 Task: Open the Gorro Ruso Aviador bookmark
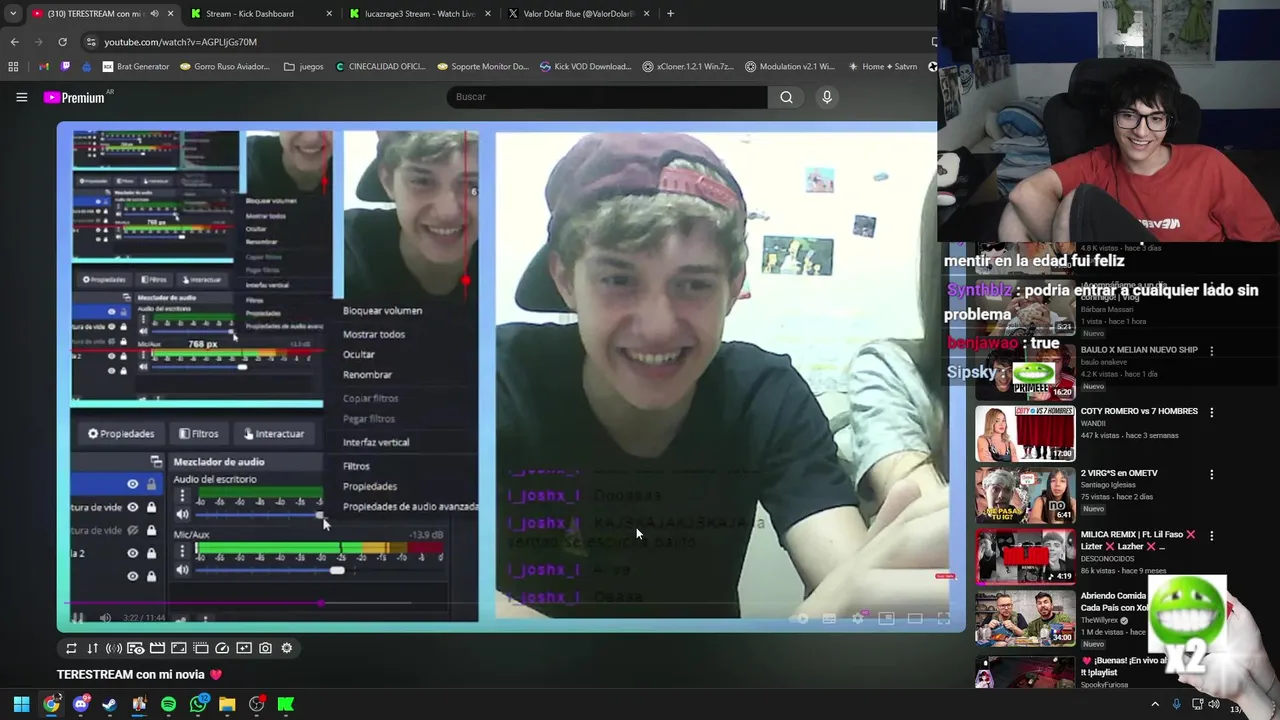224,67
